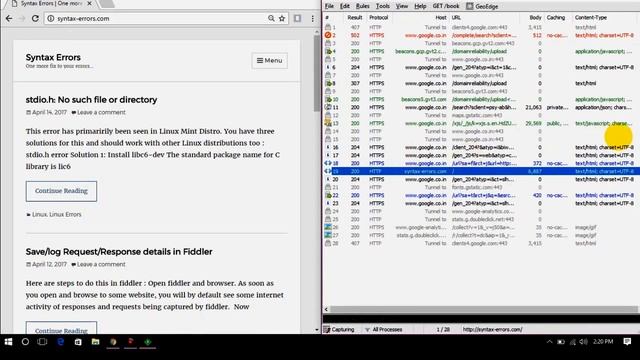This screenshot has width=640, height=360.
Task: Sort sessions by URL column header
Action: (456, 18)
